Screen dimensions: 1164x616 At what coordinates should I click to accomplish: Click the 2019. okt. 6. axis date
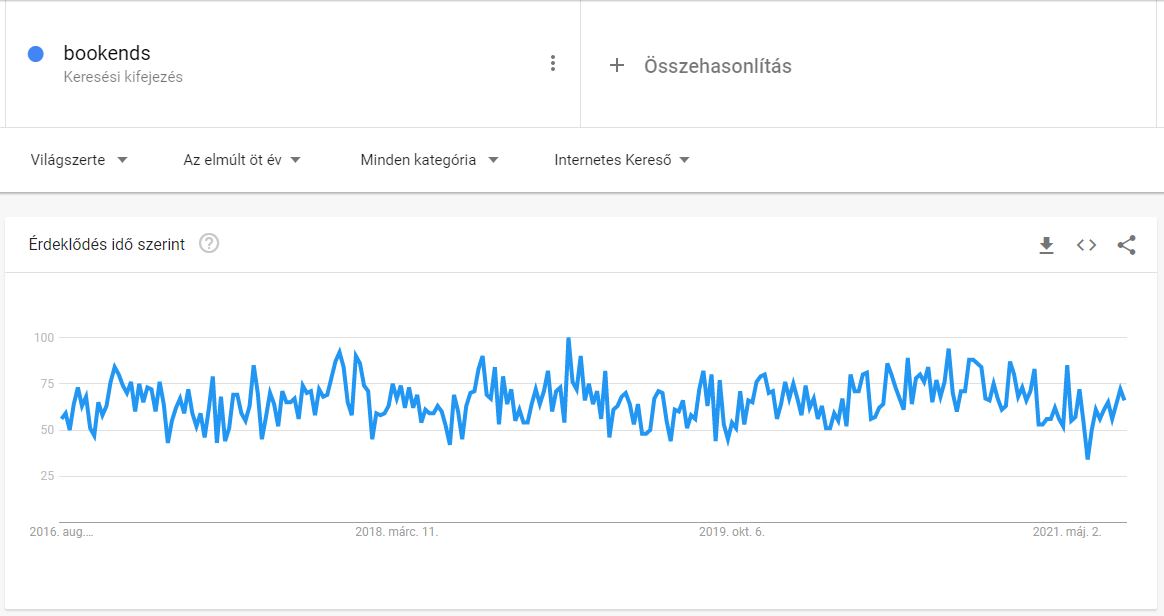point(731,531)
